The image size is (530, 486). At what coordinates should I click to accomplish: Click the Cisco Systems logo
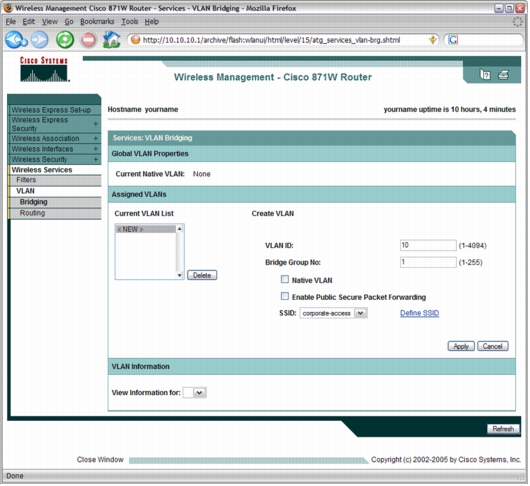(x=44, y=69)
